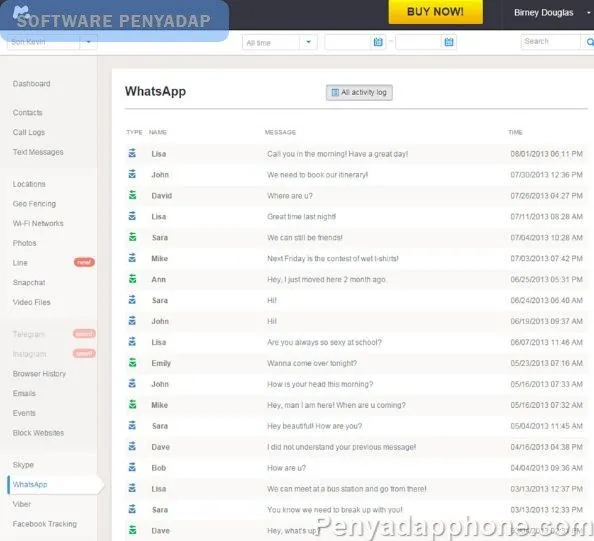Click timestamp 07/03/2013 07:42 PM
The height and width of the screenshot is (541, 594).
point(546,259)
